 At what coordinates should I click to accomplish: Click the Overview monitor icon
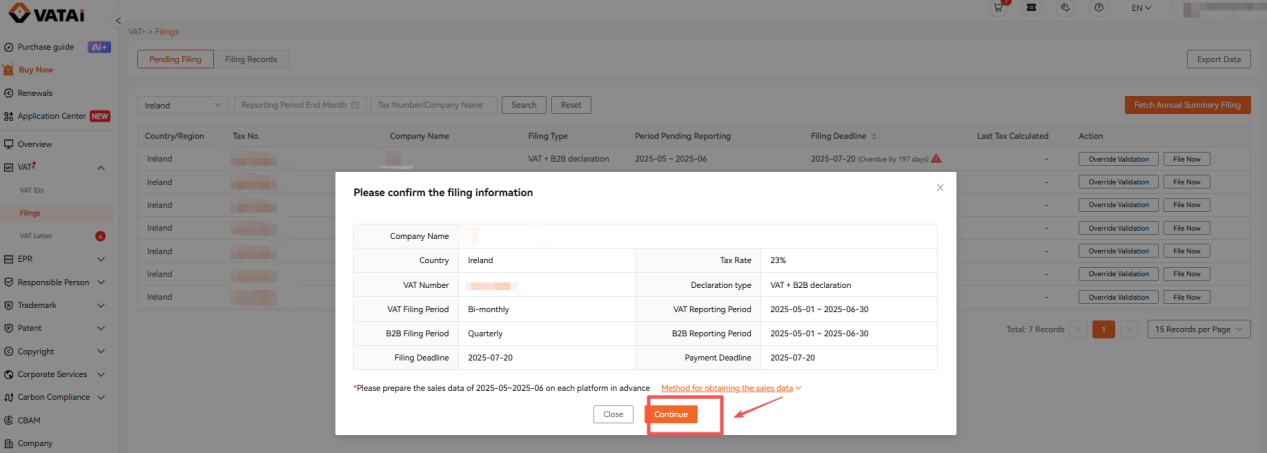pyautogui.click(x=9, y=144)
